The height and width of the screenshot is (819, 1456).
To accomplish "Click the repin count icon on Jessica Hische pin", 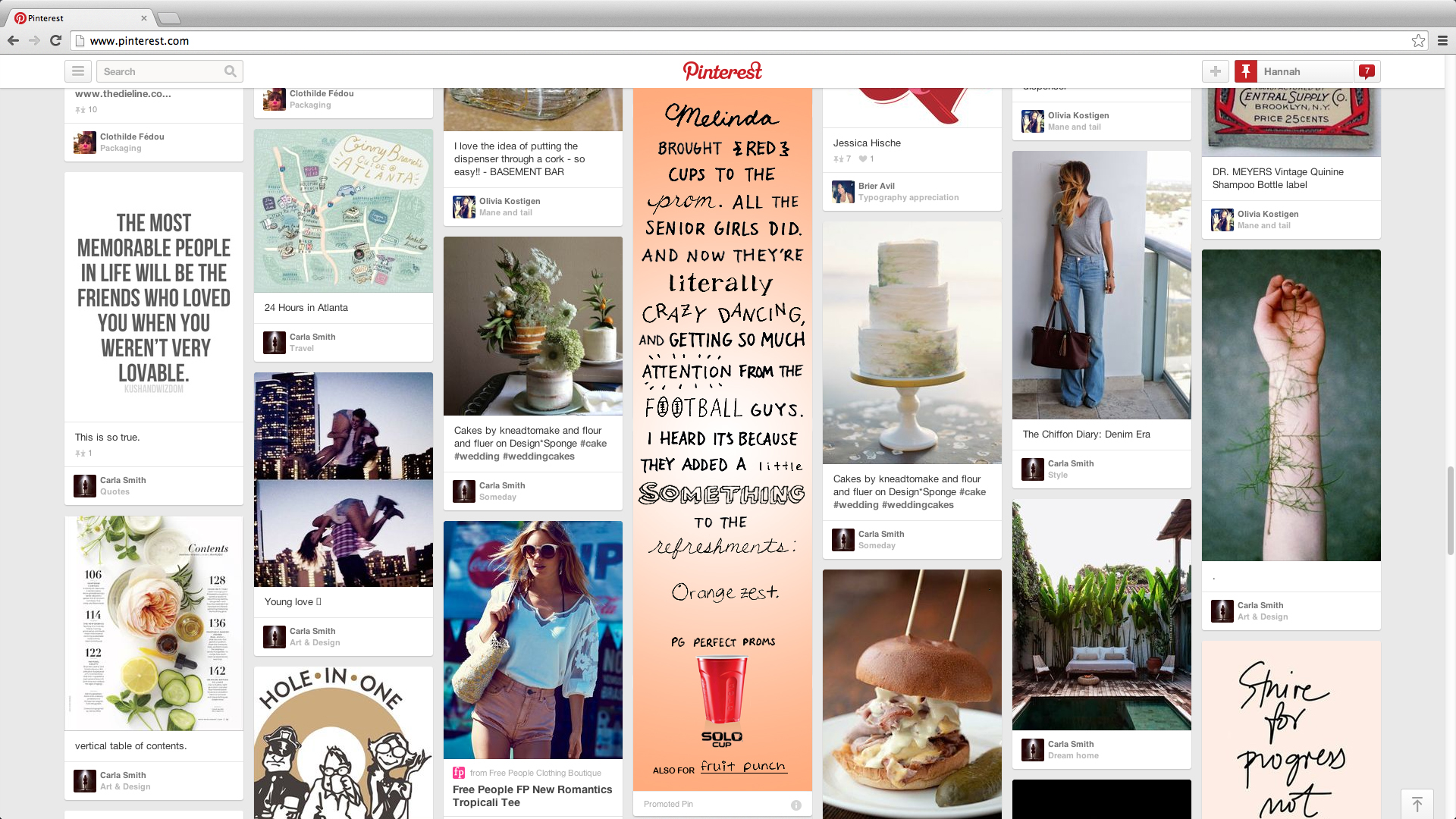I will coord(838,159).
